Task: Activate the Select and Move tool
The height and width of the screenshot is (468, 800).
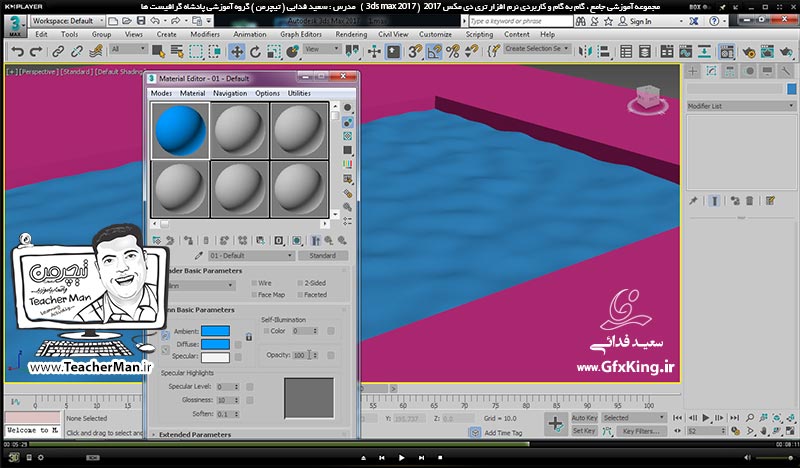Action: pyautogui.click(x=237, y=52)
